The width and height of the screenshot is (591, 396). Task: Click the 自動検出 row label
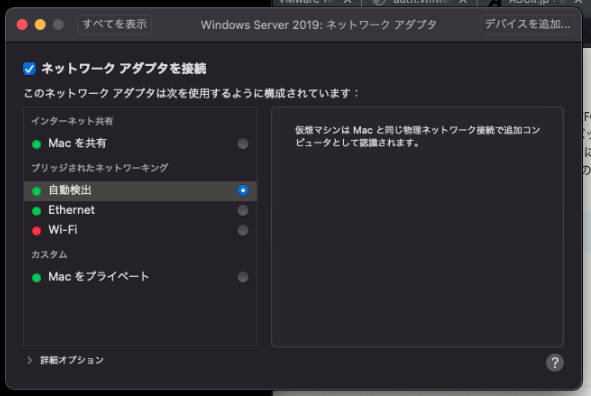tap(70, 190)
